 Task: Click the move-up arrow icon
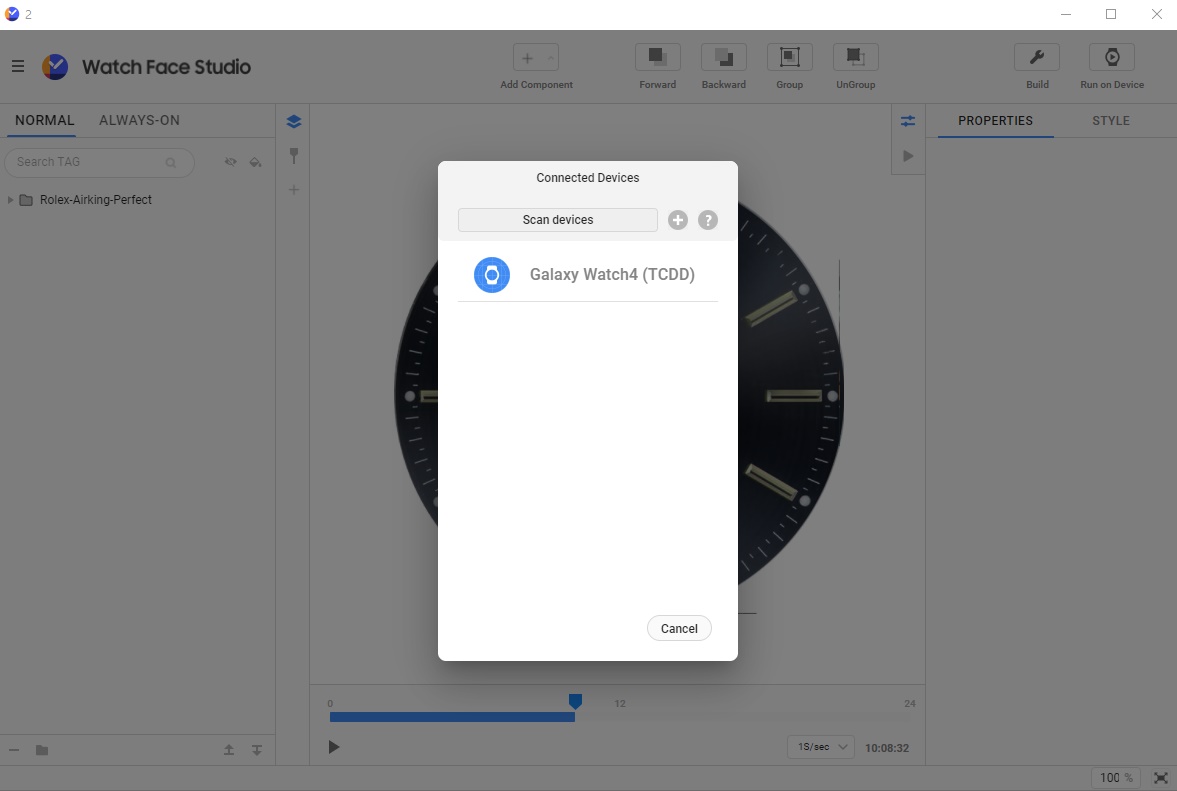pyautogui.click(x=229, y=750)
